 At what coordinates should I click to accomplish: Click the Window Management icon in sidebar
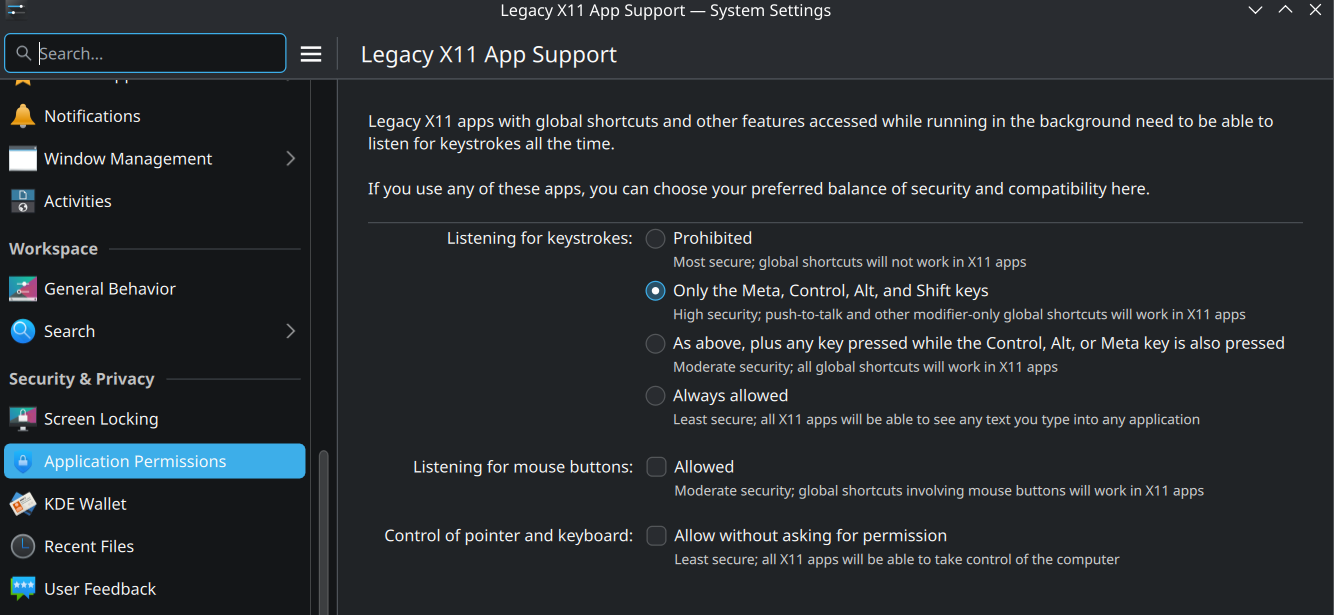22,159
